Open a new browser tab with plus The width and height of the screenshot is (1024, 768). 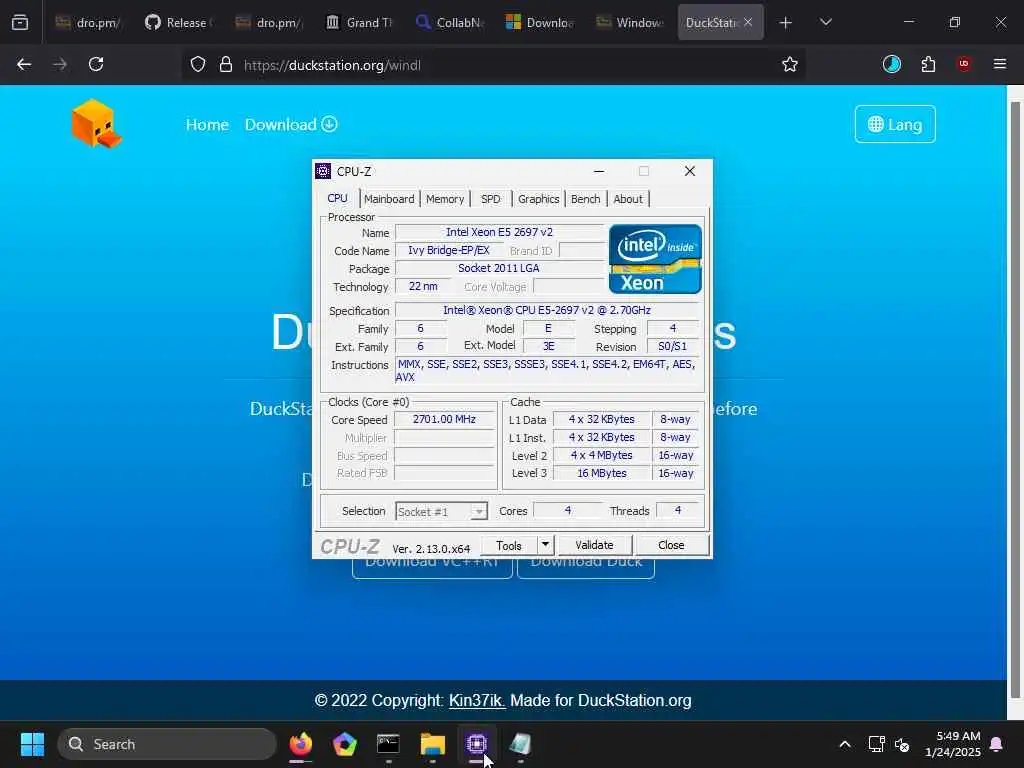[786, 23]
